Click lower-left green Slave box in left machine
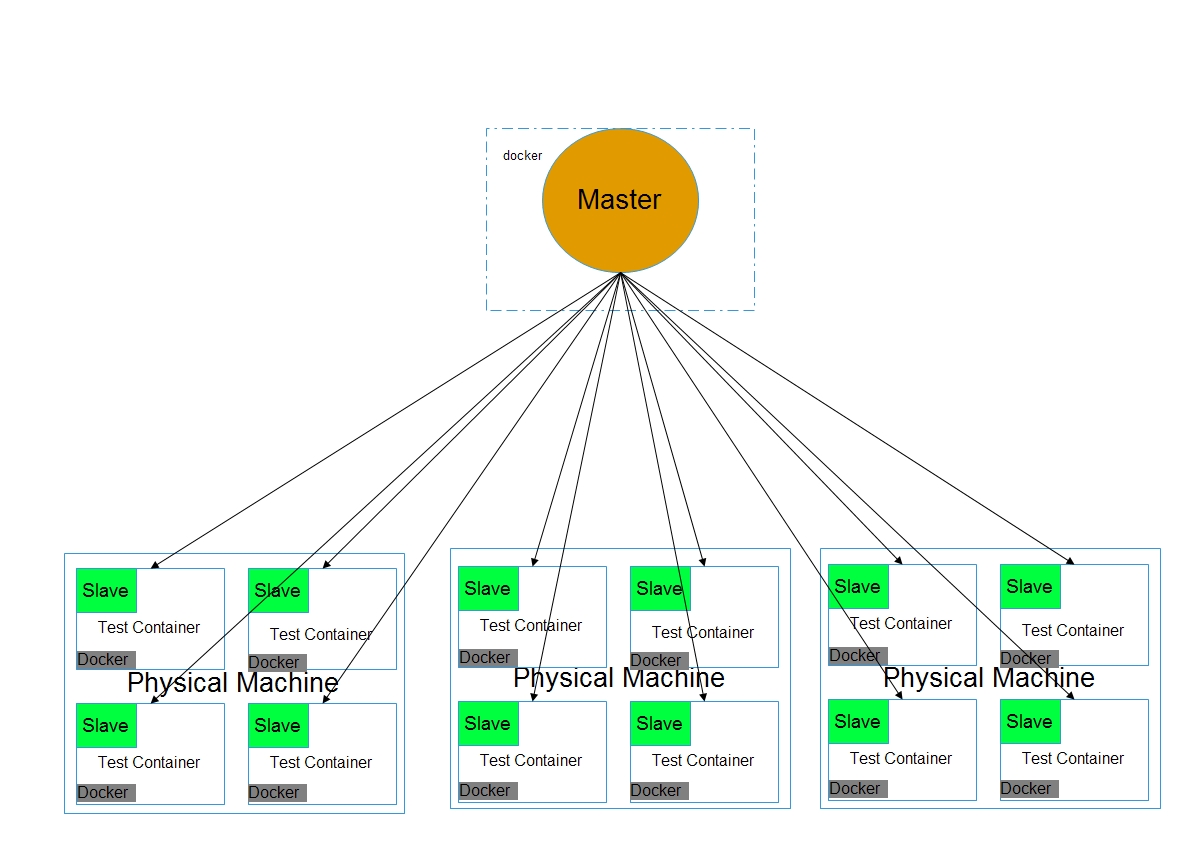 [106, 725]
